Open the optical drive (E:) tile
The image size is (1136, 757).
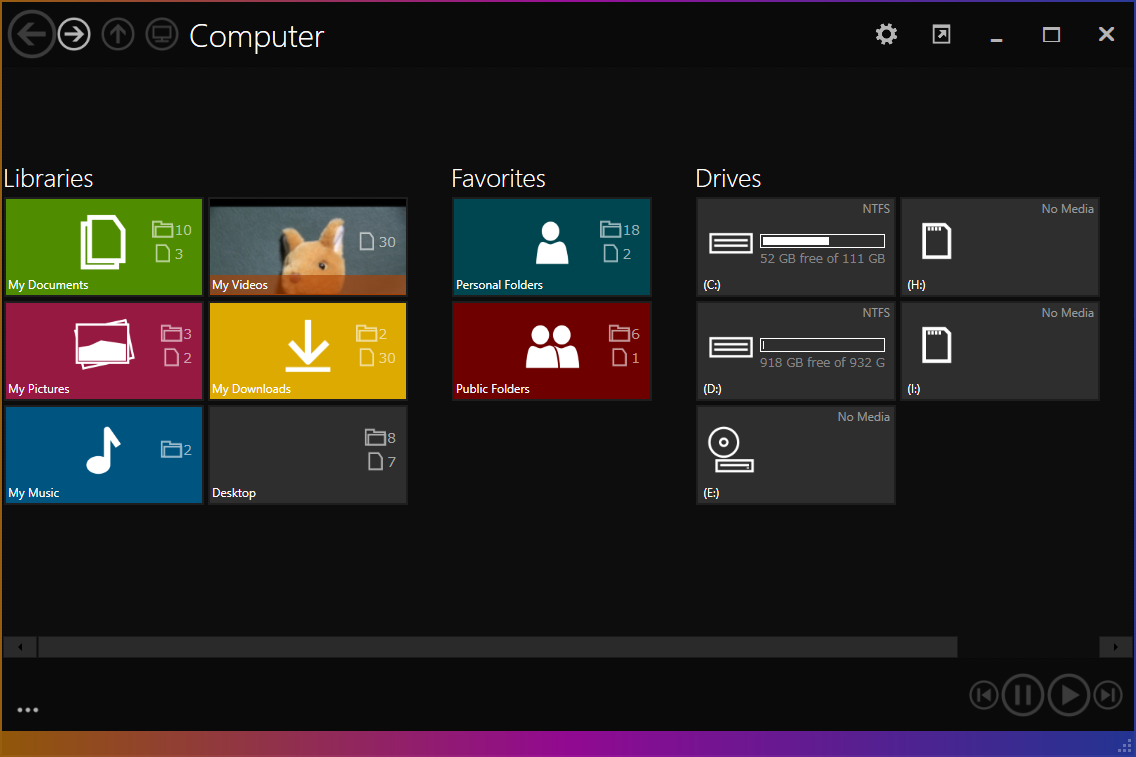point(795,455)
